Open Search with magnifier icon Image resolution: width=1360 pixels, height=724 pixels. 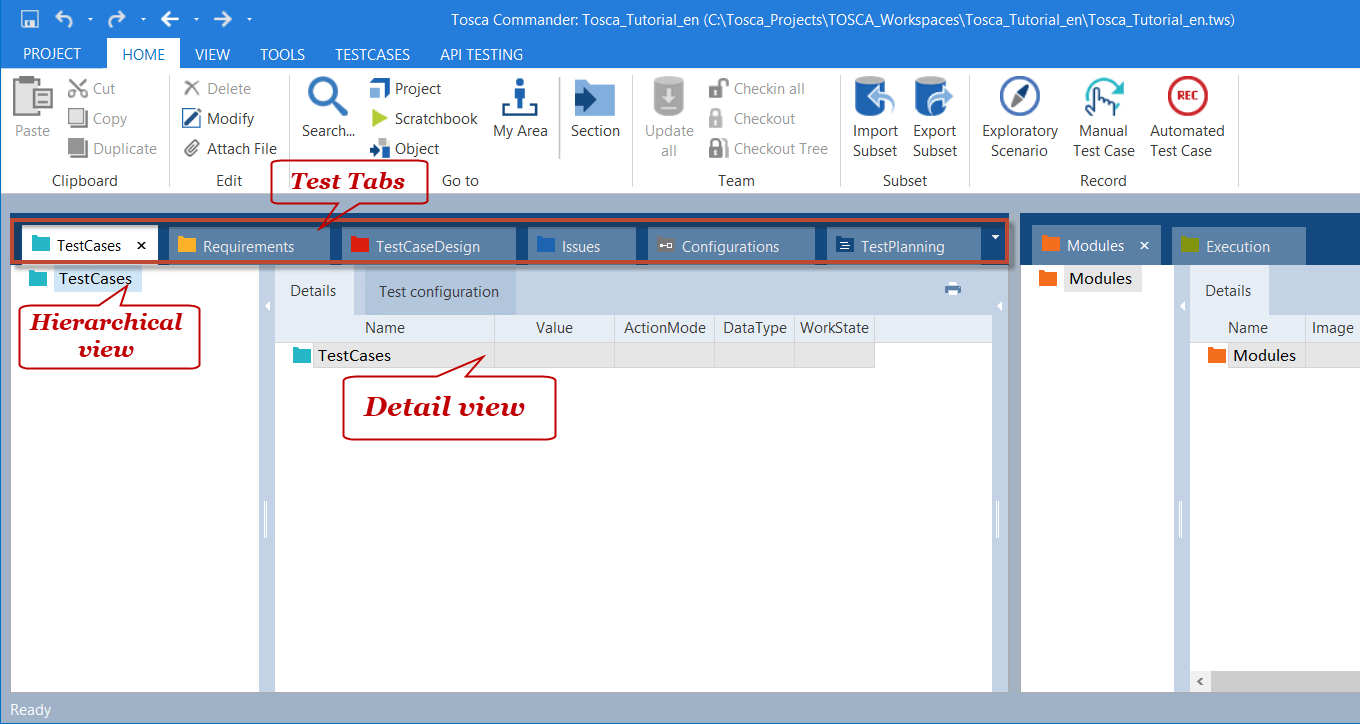coord(328,108)
